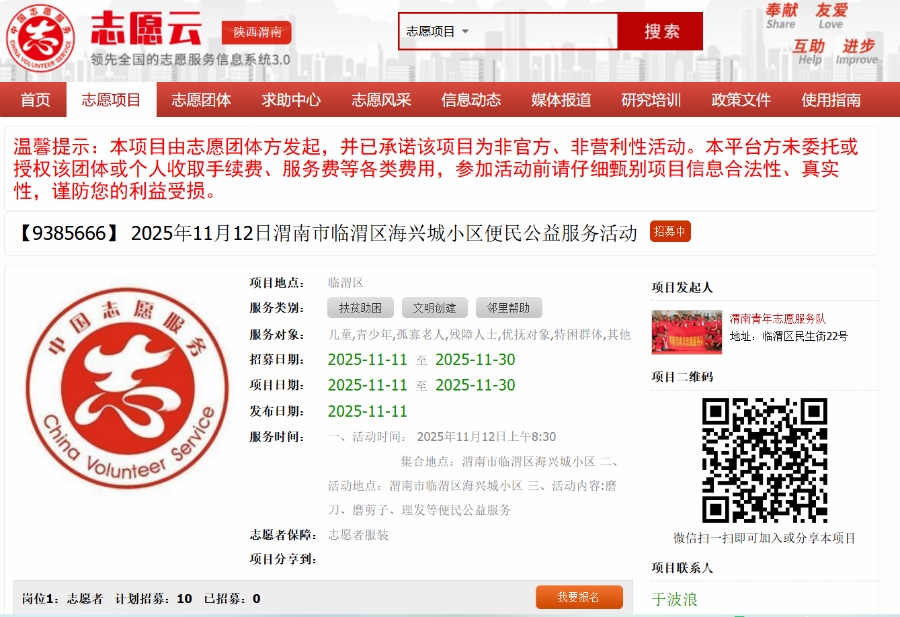Open the 使用指南 usage guide tab

[831, 100]
